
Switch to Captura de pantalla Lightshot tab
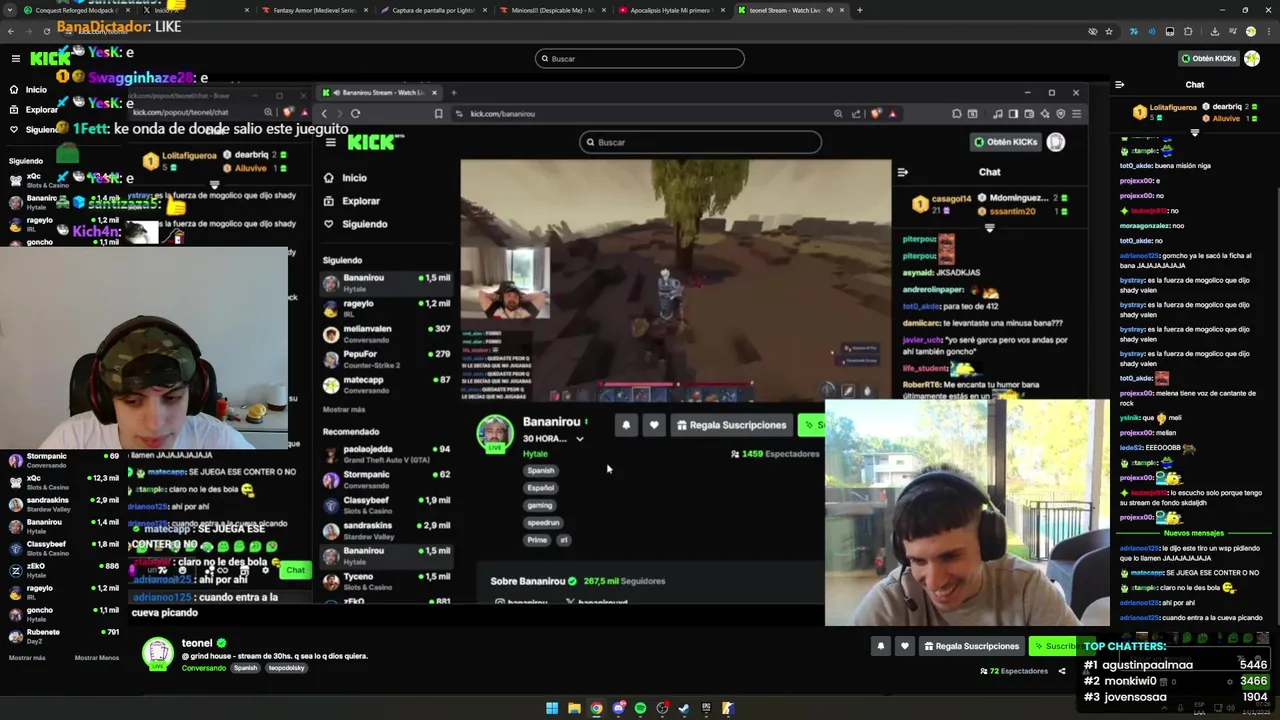434,10
